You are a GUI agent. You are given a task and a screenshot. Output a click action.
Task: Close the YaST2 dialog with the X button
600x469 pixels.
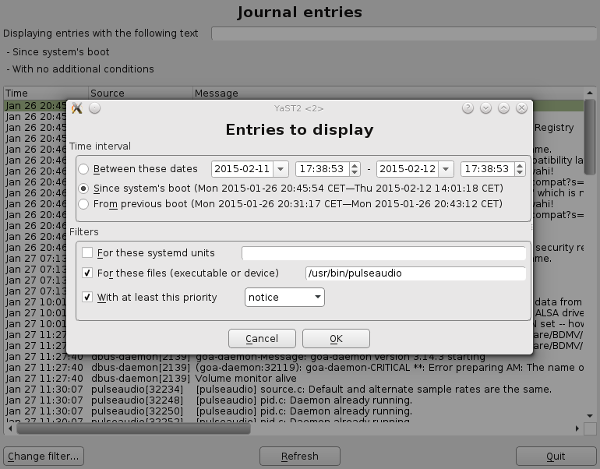coord(521,107)
